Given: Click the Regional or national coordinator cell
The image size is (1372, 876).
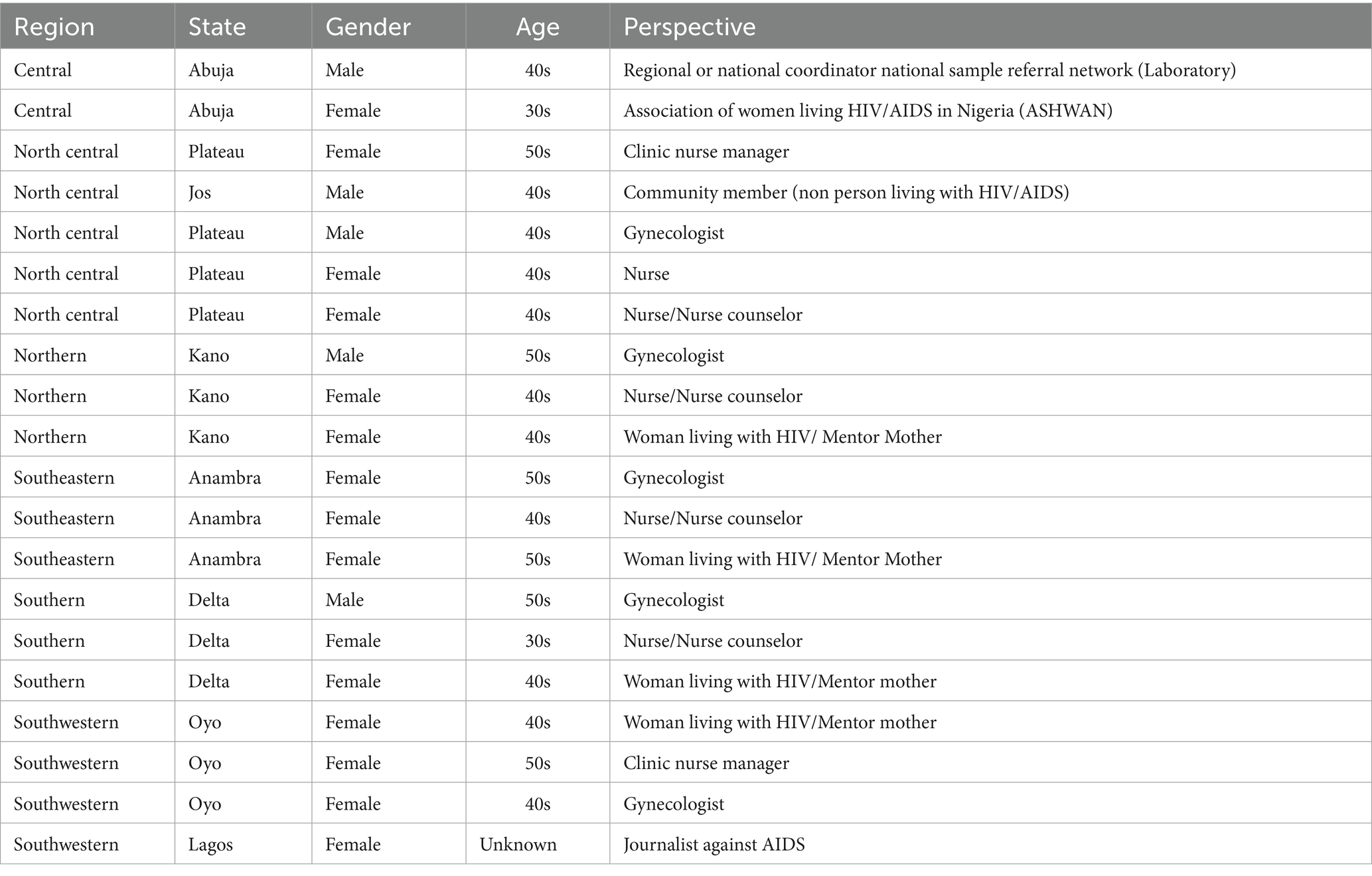Looking at the screenshot, I should click(929, 70).
